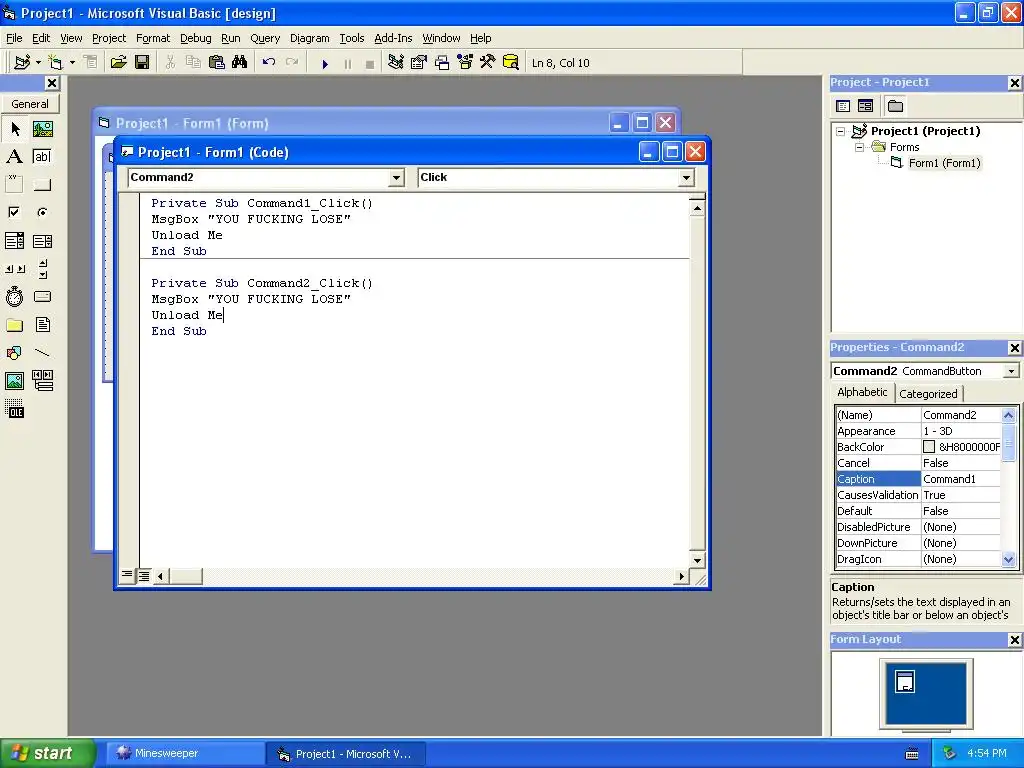
Task: Click the BackColor color swatch in Properties
Action: [x=929, y=447]
